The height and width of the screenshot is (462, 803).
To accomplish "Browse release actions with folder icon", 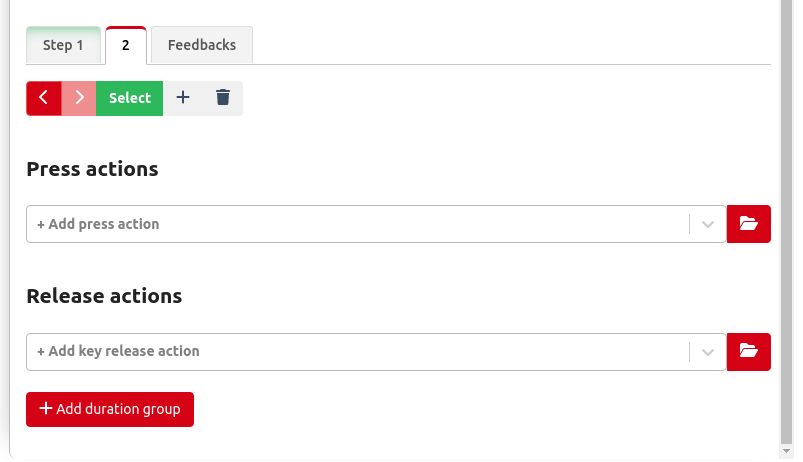I will [x=748, y=351].
